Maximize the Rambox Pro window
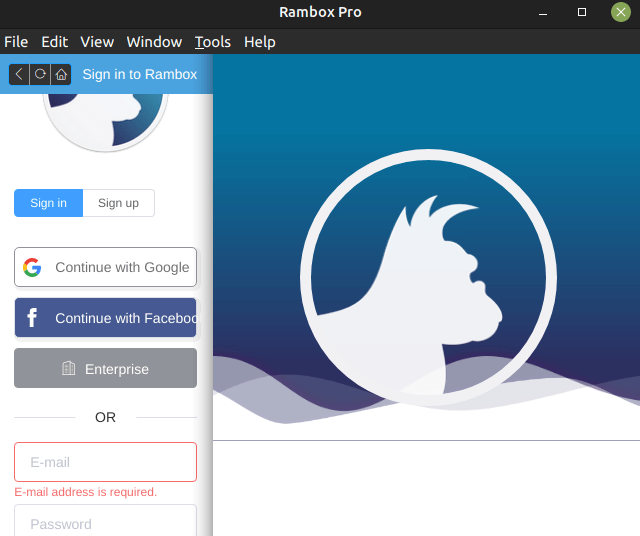640x536 pixels. point(582,12)
